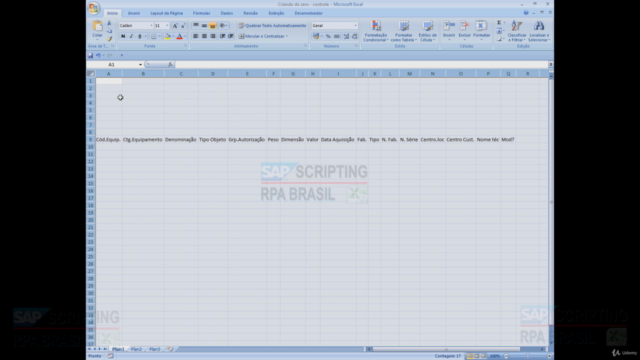Align text to middle of cell

pyautogui.click(x=204, y=26)
